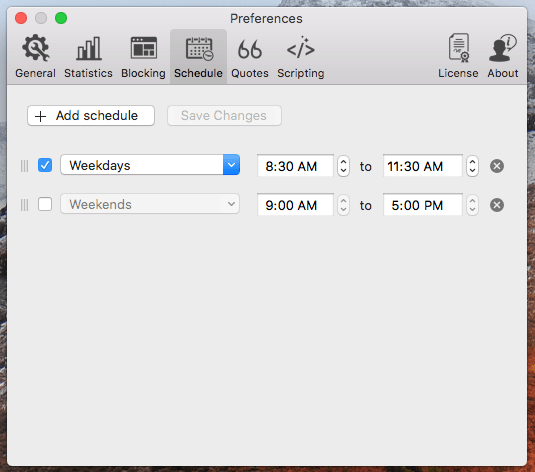Expand the Weekdays day selector dropdown

pyautogui.click(x=150, y=165)
